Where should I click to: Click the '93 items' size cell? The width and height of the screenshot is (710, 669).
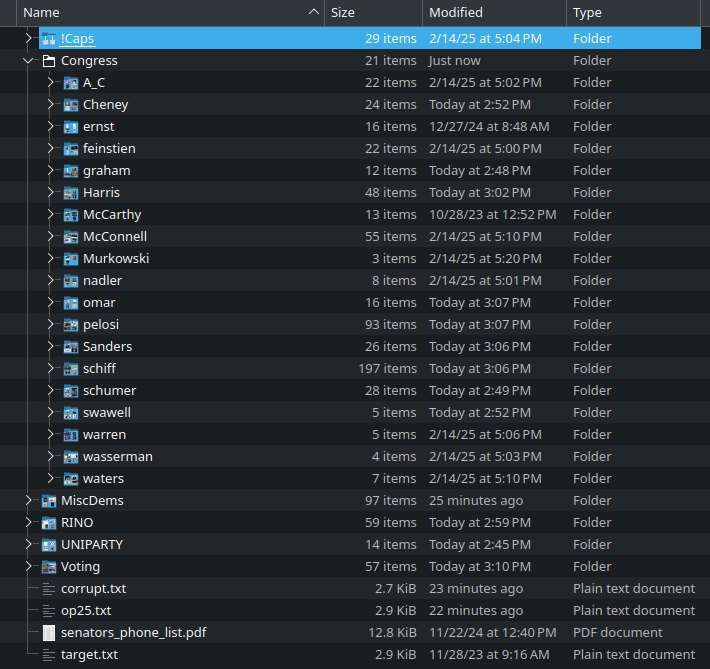tap(391, 325)
